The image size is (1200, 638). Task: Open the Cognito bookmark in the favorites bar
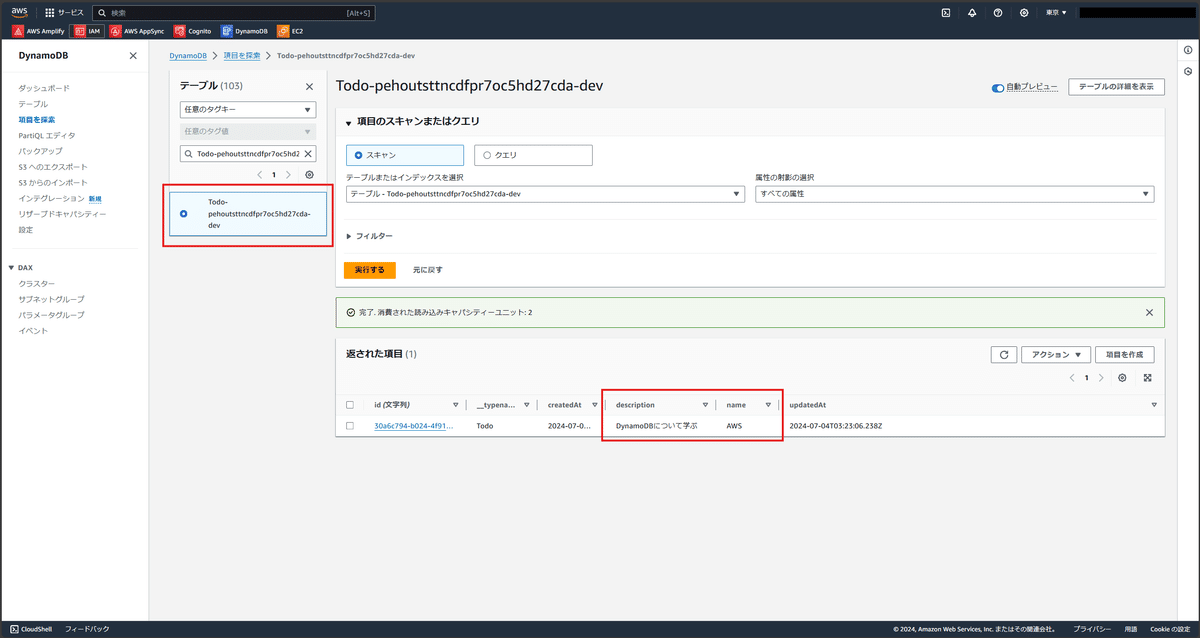click(x=192, y=31)
